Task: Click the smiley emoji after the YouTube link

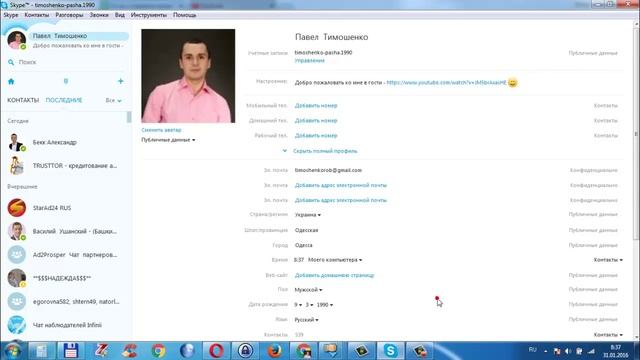Action: coord(513,82)
